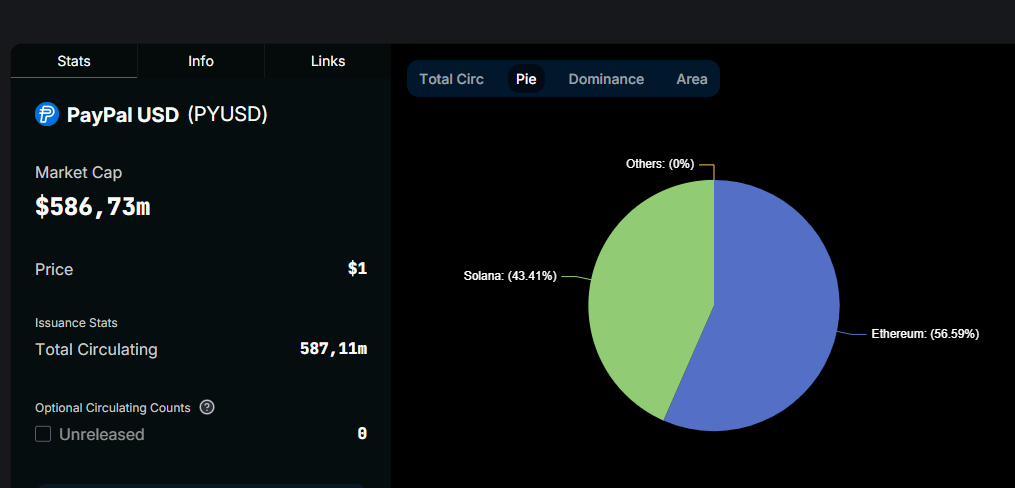Screen dimensions: 1015x488
Task: Click the 587,11m total circulating value
Action: 333,349
